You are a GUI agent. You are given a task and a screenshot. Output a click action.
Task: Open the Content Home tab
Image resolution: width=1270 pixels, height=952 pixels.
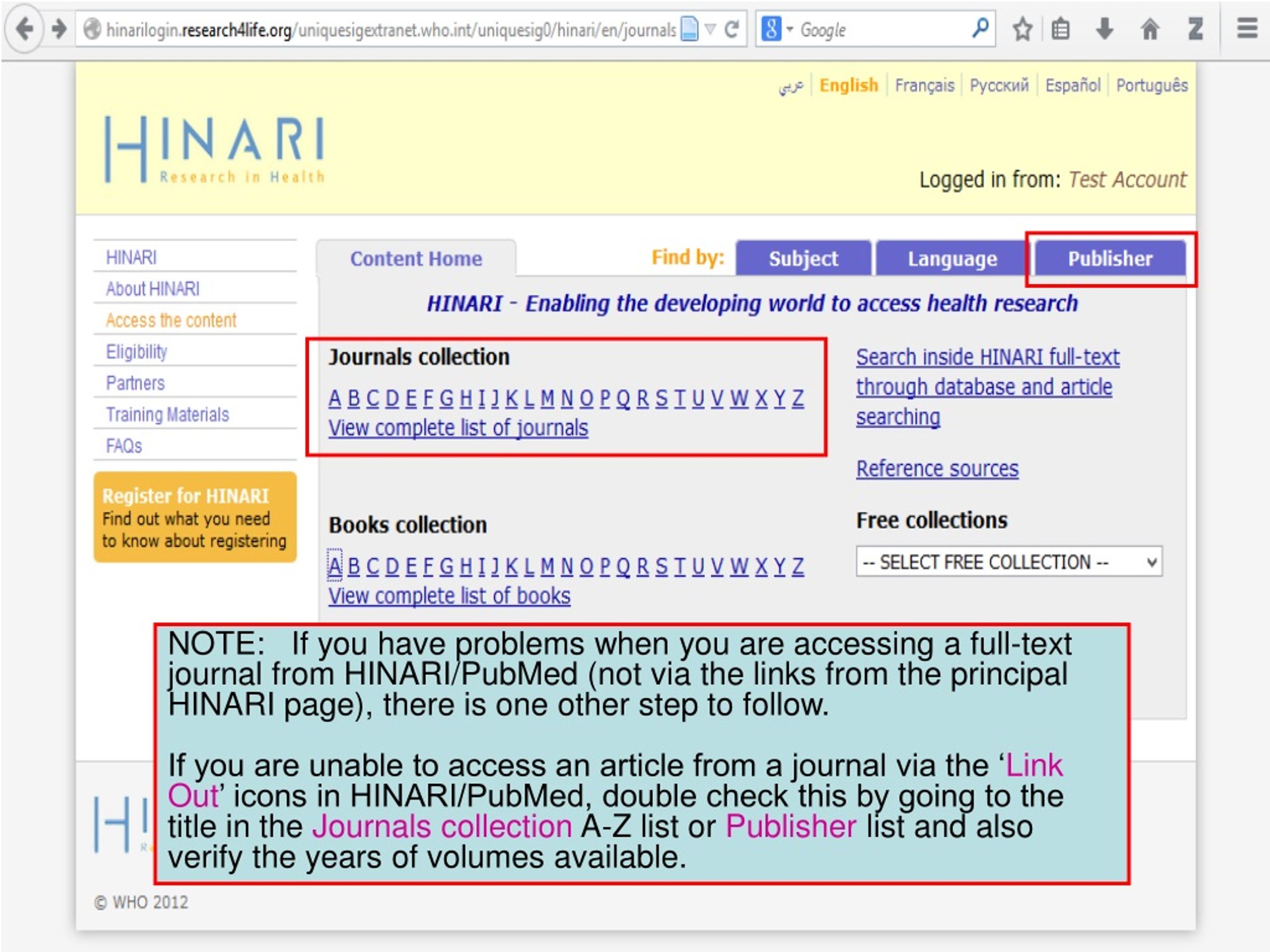pyautogui.click(x=416, y=259)
